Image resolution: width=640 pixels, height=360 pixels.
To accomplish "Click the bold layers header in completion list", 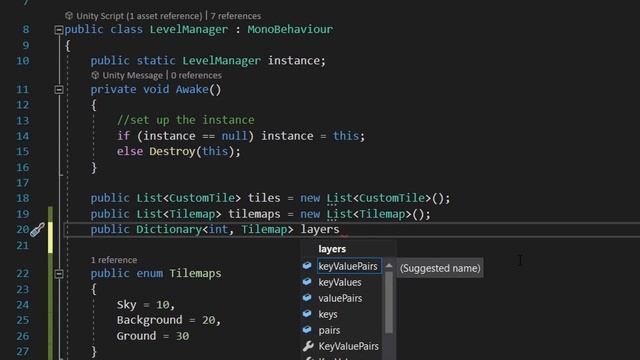I will [332, 249].
